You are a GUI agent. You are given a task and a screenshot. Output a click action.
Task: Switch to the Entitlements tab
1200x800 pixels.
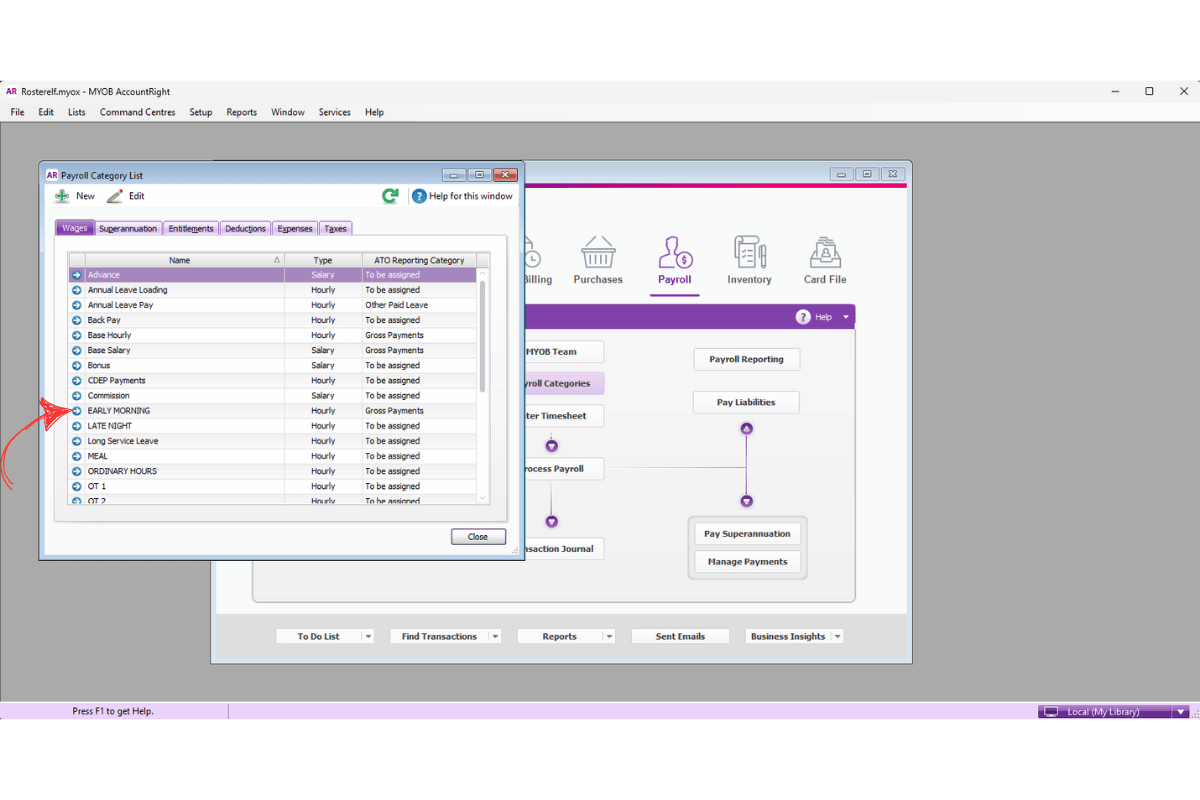coord(190,229)
